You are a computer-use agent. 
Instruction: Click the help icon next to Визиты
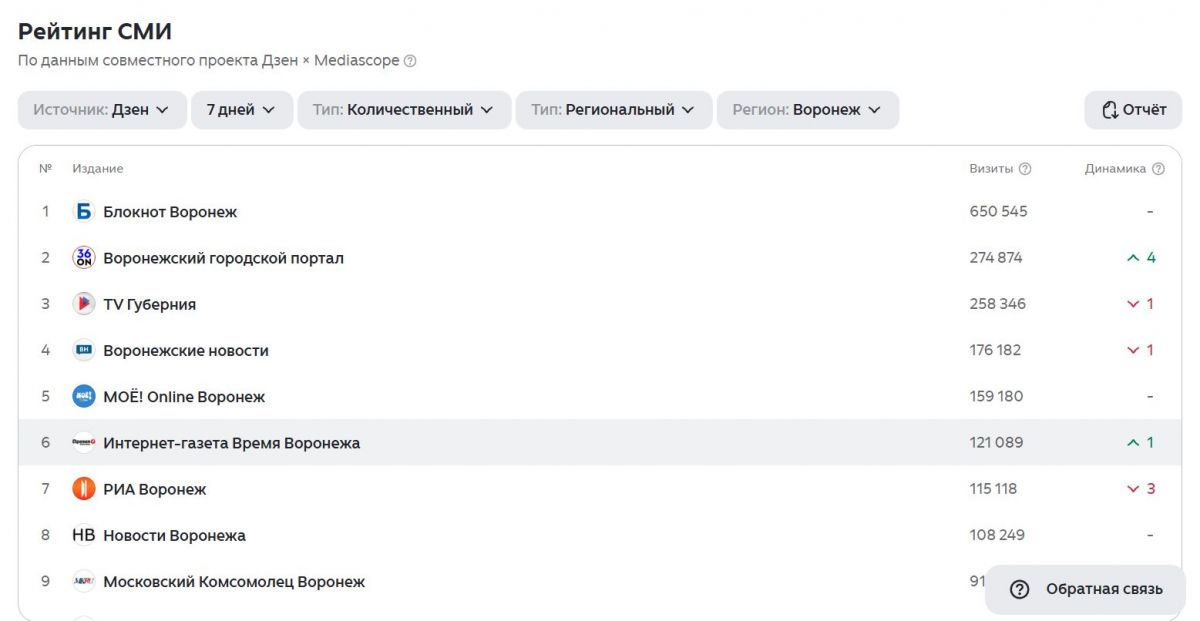pos(1025,169)
